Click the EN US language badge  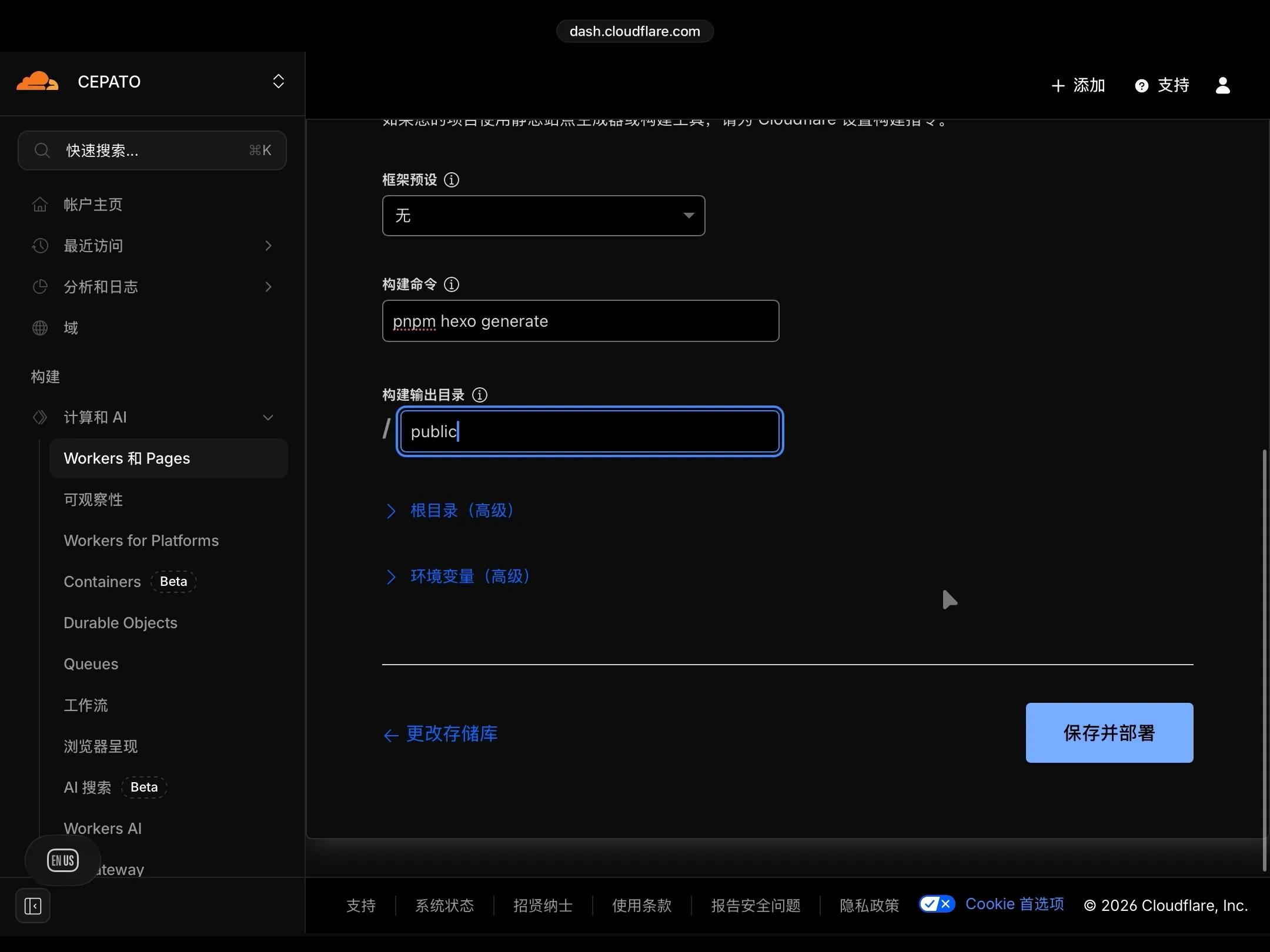63,860
